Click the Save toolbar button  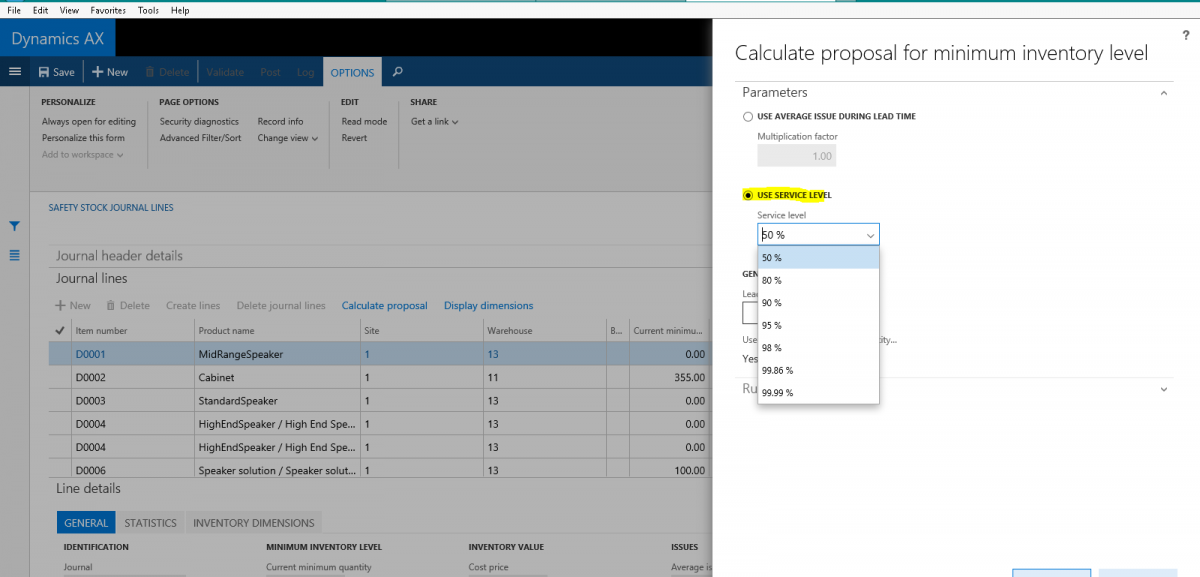coord(56,72)
